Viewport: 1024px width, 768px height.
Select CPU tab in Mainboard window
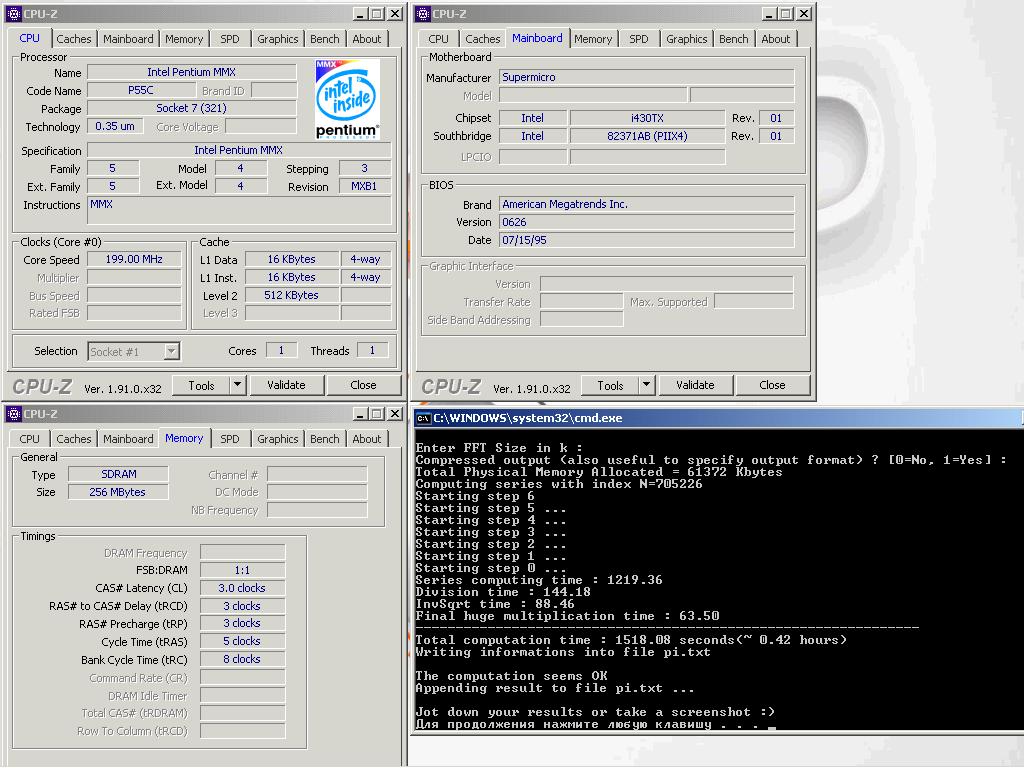(x=438, y=39)
